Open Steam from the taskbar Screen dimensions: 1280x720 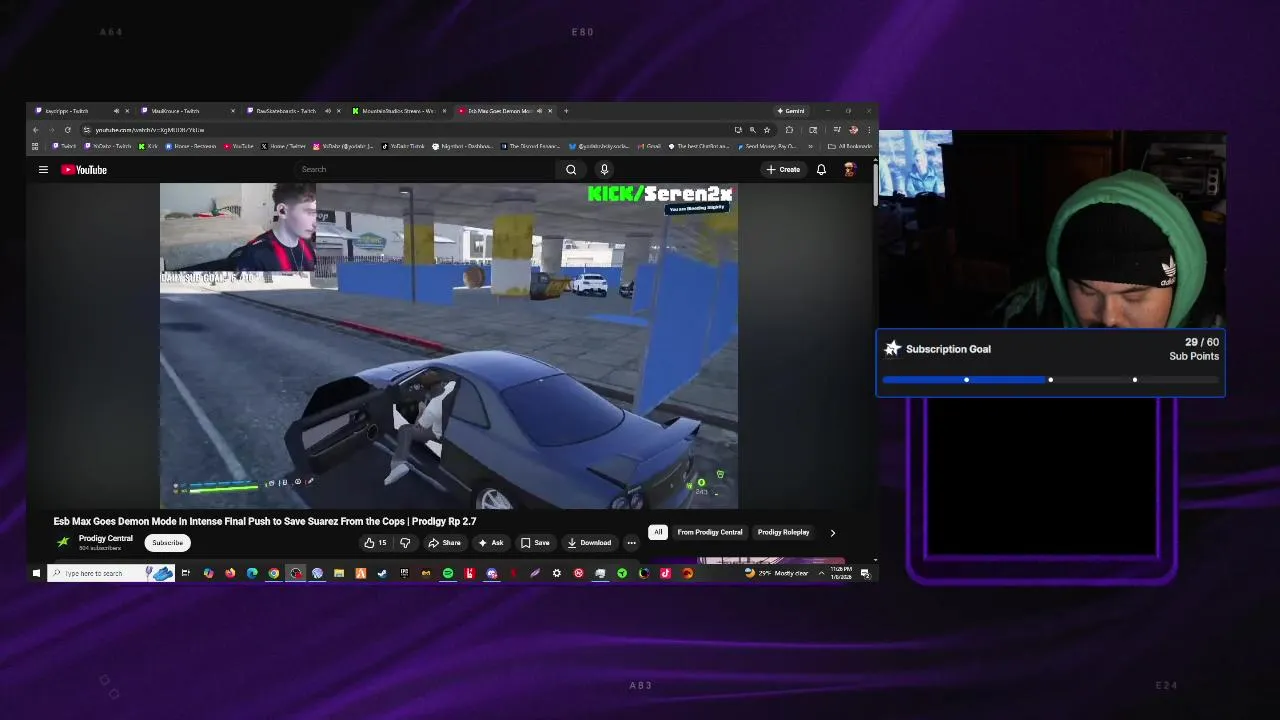[382, 573]
